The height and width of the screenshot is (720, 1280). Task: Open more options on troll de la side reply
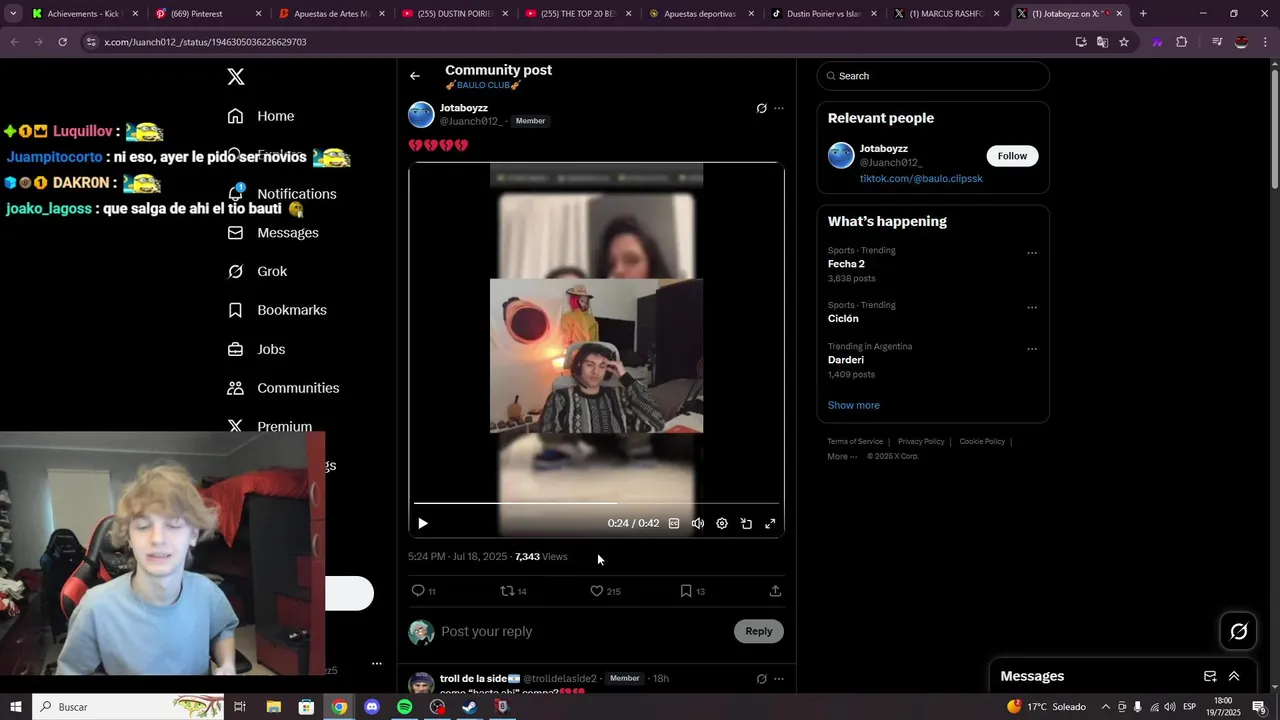click(x=779, y=679)
